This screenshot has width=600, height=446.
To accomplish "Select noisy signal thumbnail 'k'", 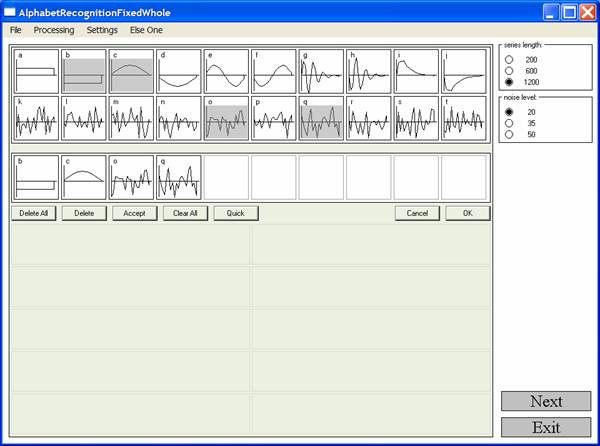I will (x=36, y=119).
